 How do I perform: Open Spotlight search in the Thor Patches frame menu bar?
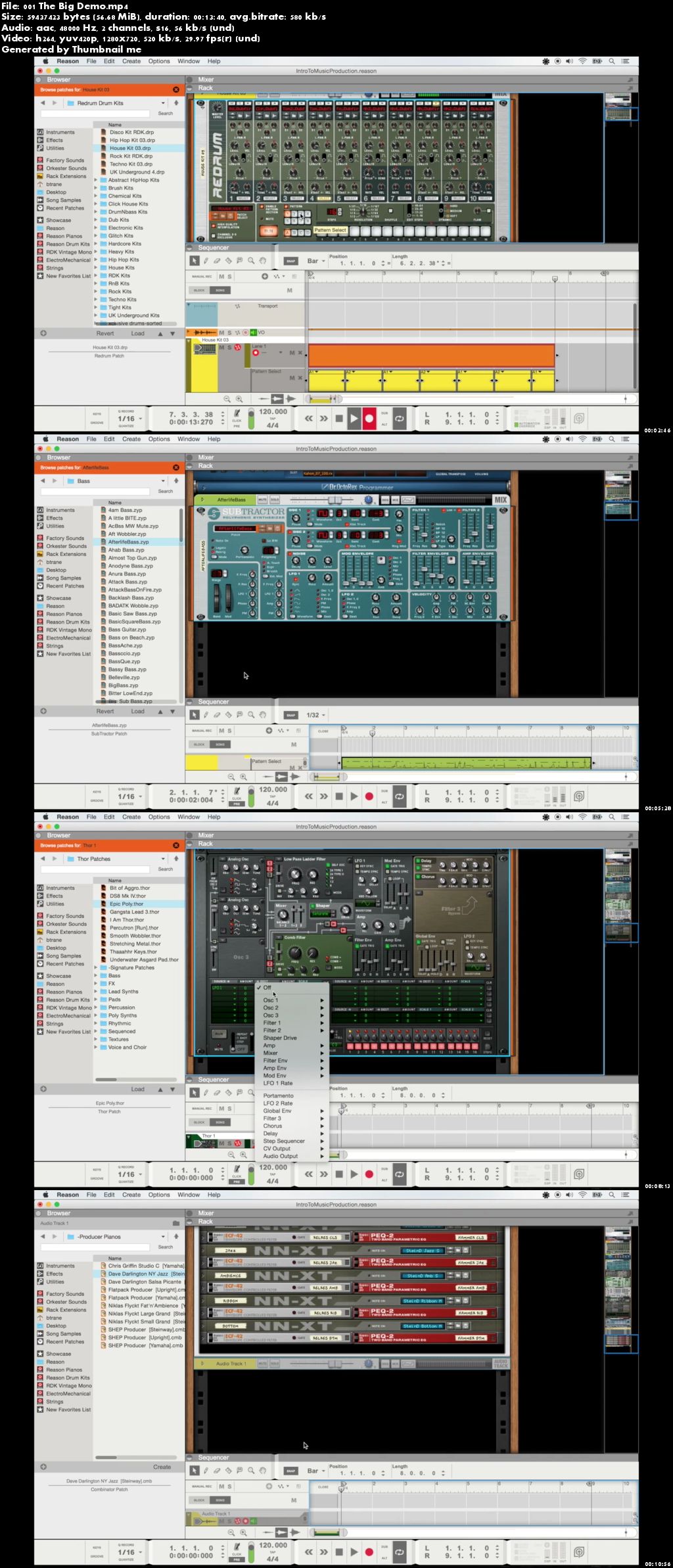(611, 817)
